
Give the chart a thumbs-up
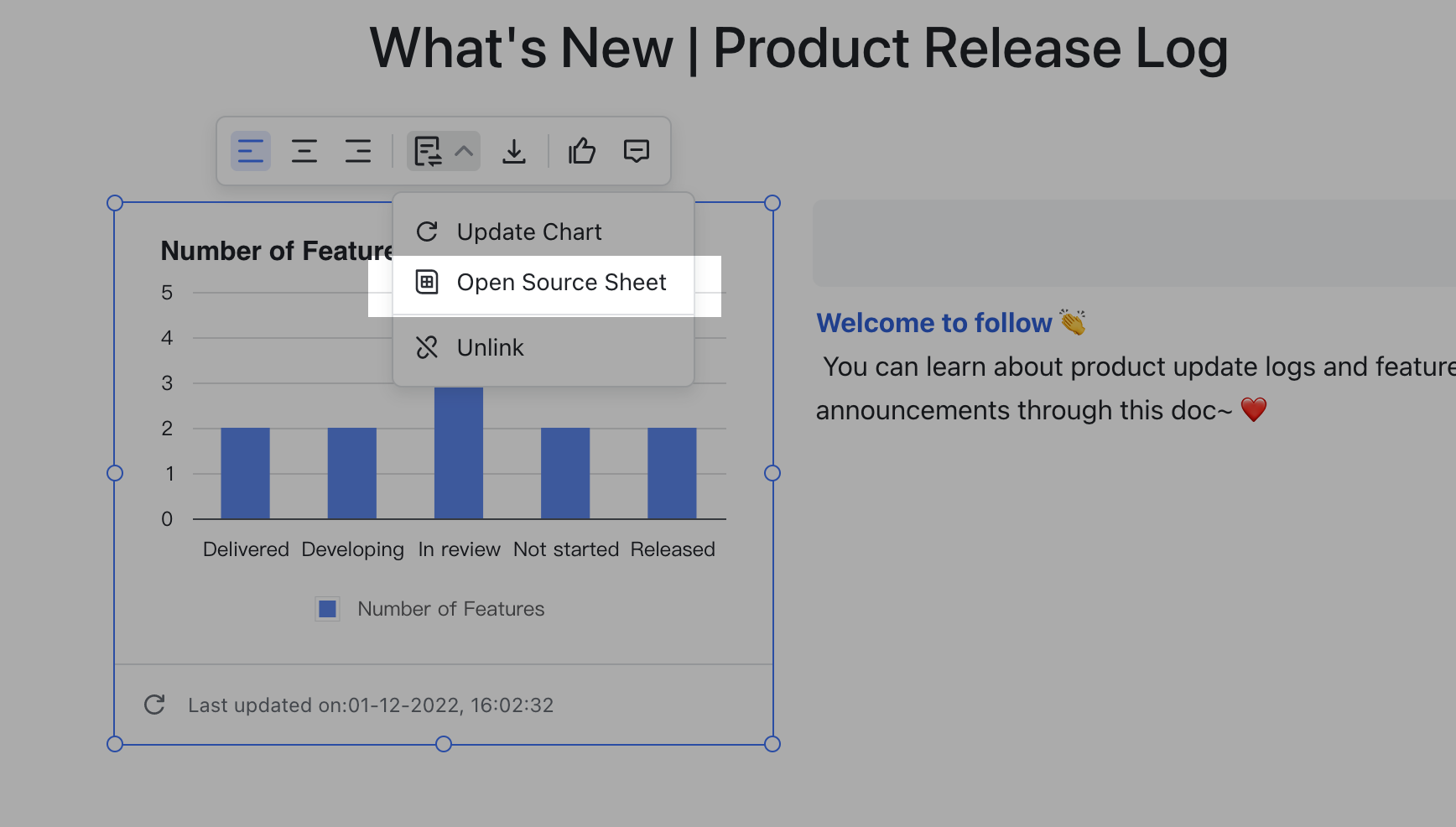pos(581,151)
